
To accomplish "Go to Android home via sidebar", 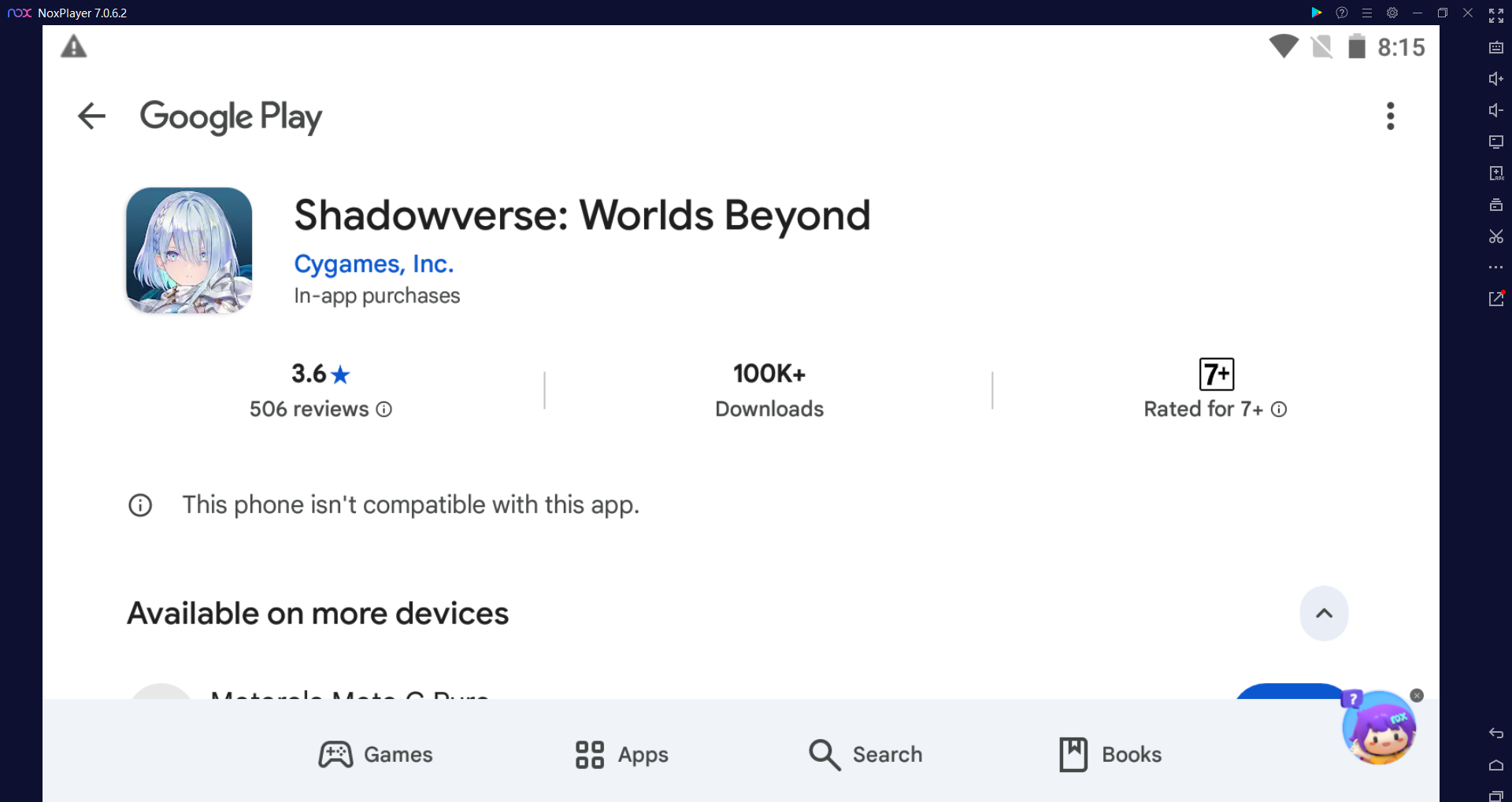I will (x=1496, y=765).
